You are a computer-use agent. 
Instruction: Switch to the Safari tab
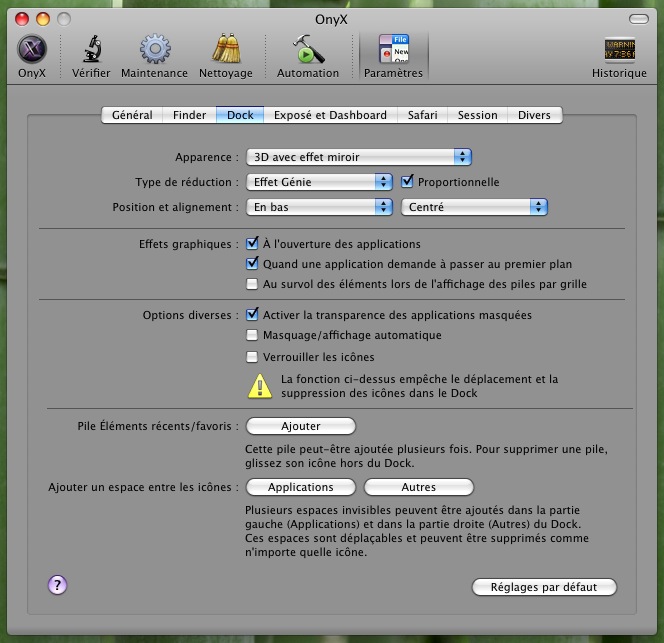point(422,115)
